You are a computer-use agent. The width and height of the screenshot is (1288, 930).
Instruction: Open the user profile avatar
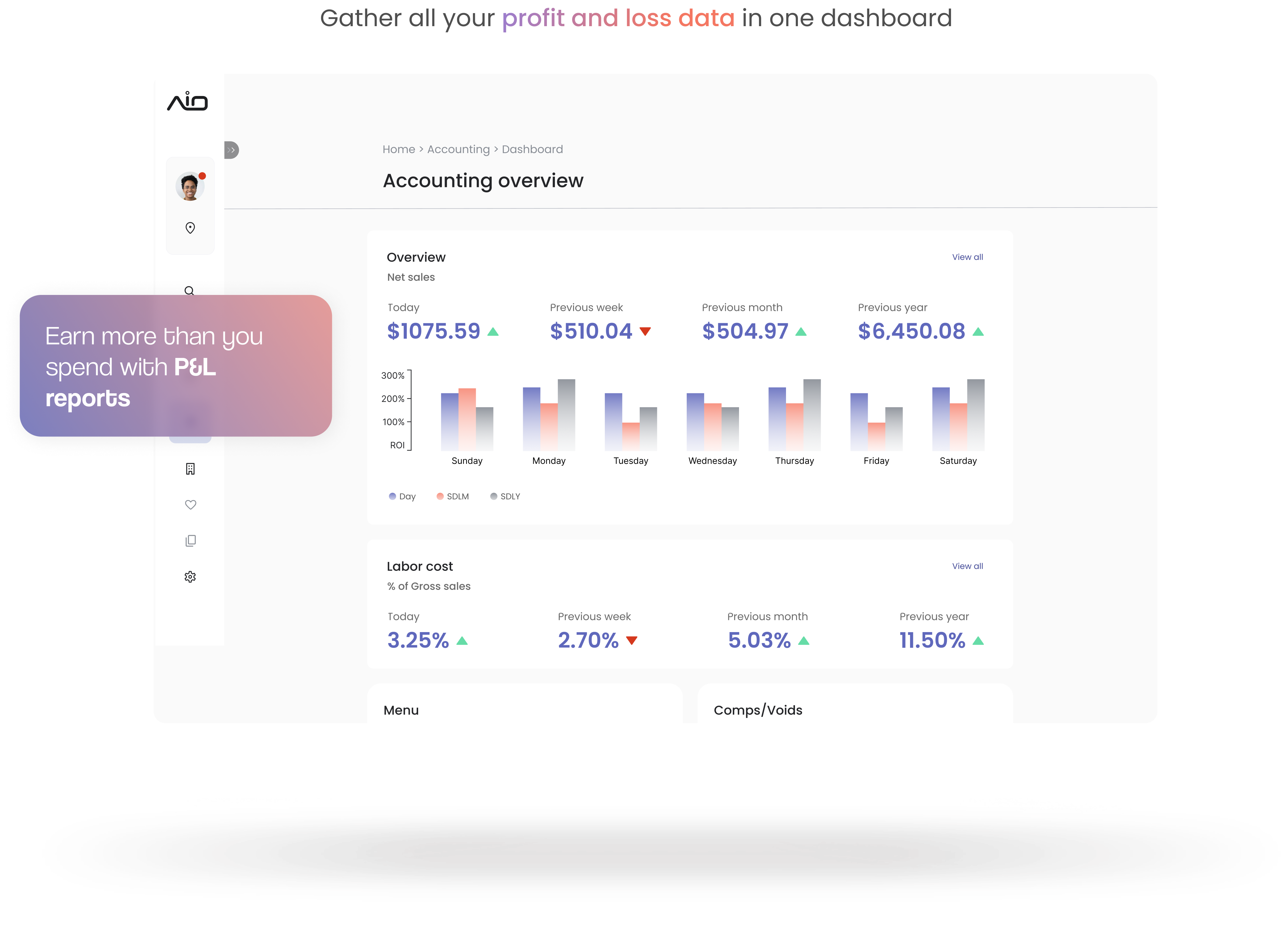(190, 186)
